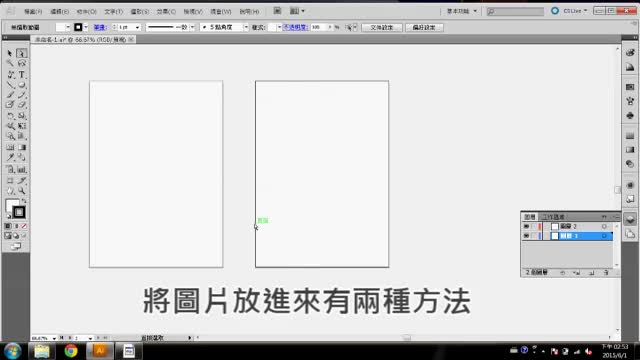Open stroke color dropdown in control bar
This screenshot has width=640, height=360.
(86, 27)
